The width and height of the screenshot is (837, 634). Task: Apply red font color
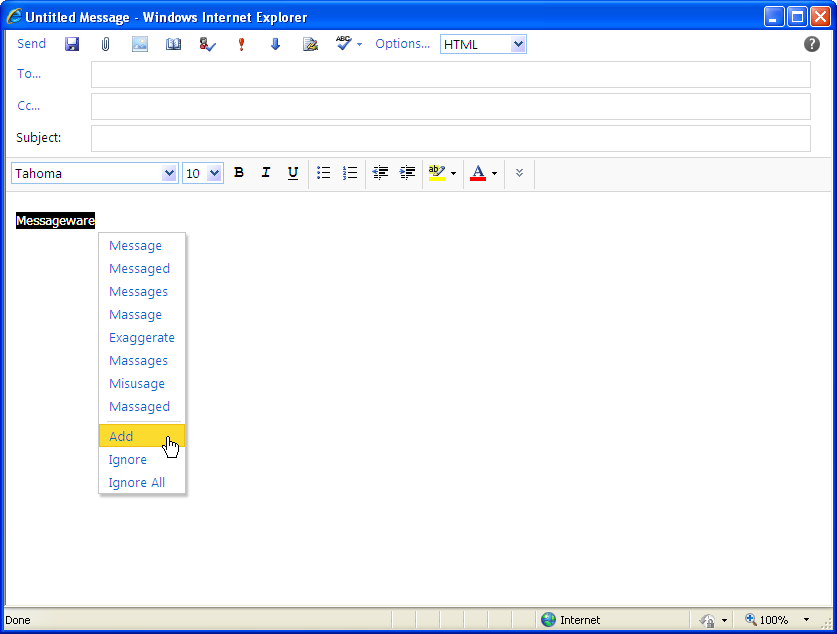point(478,173)
